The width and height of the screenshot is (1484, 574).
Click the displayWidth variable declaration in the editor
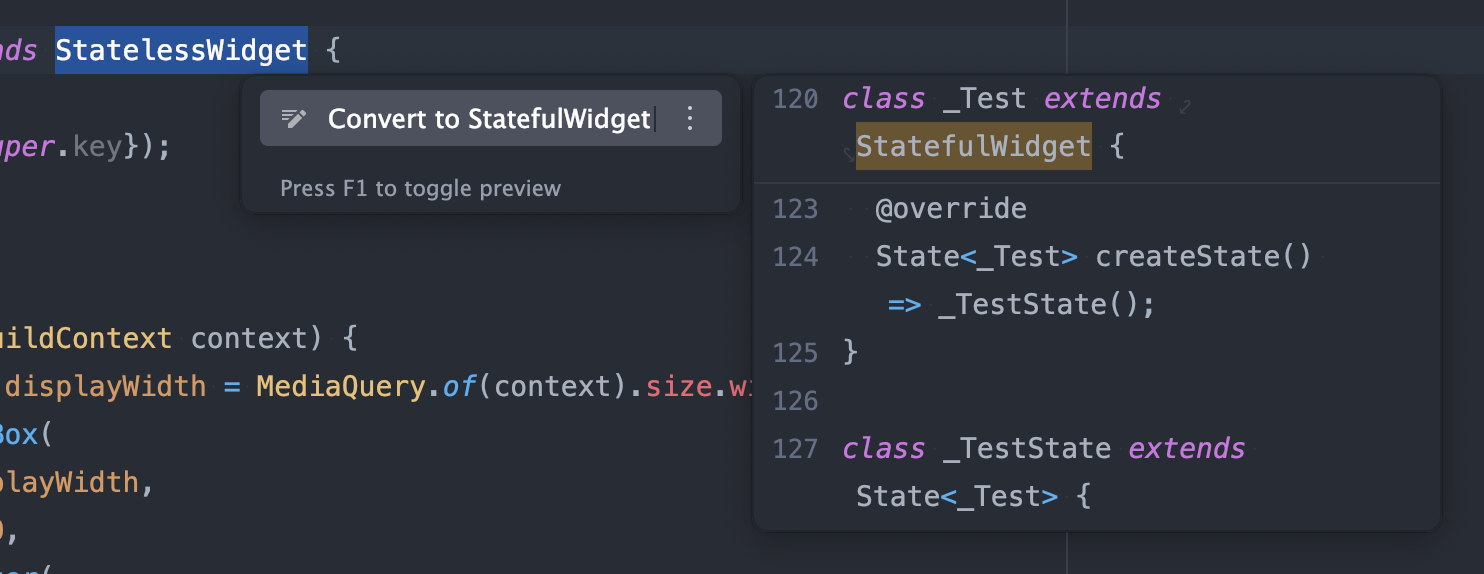click(106, 386)
